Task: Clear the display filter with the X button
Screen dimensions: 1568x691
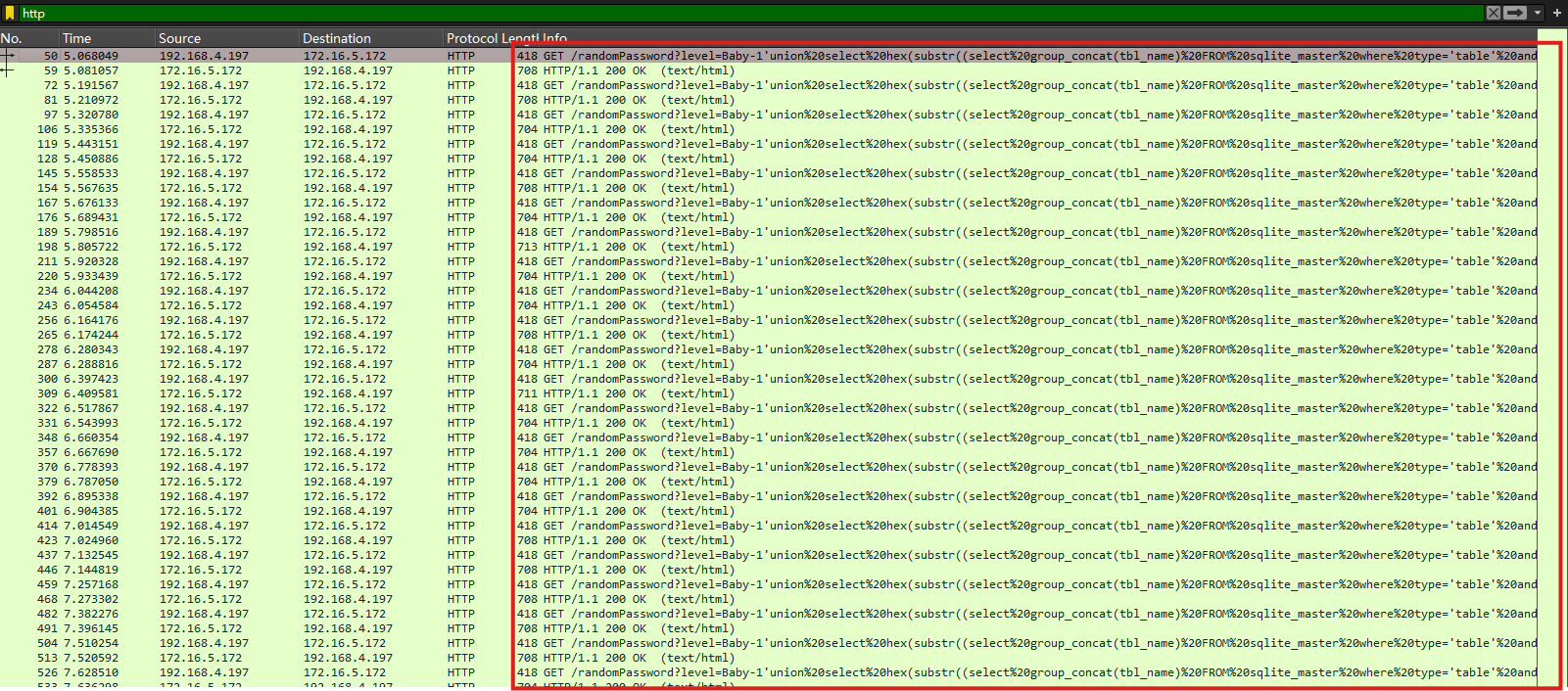Action: coord(1493,13)
